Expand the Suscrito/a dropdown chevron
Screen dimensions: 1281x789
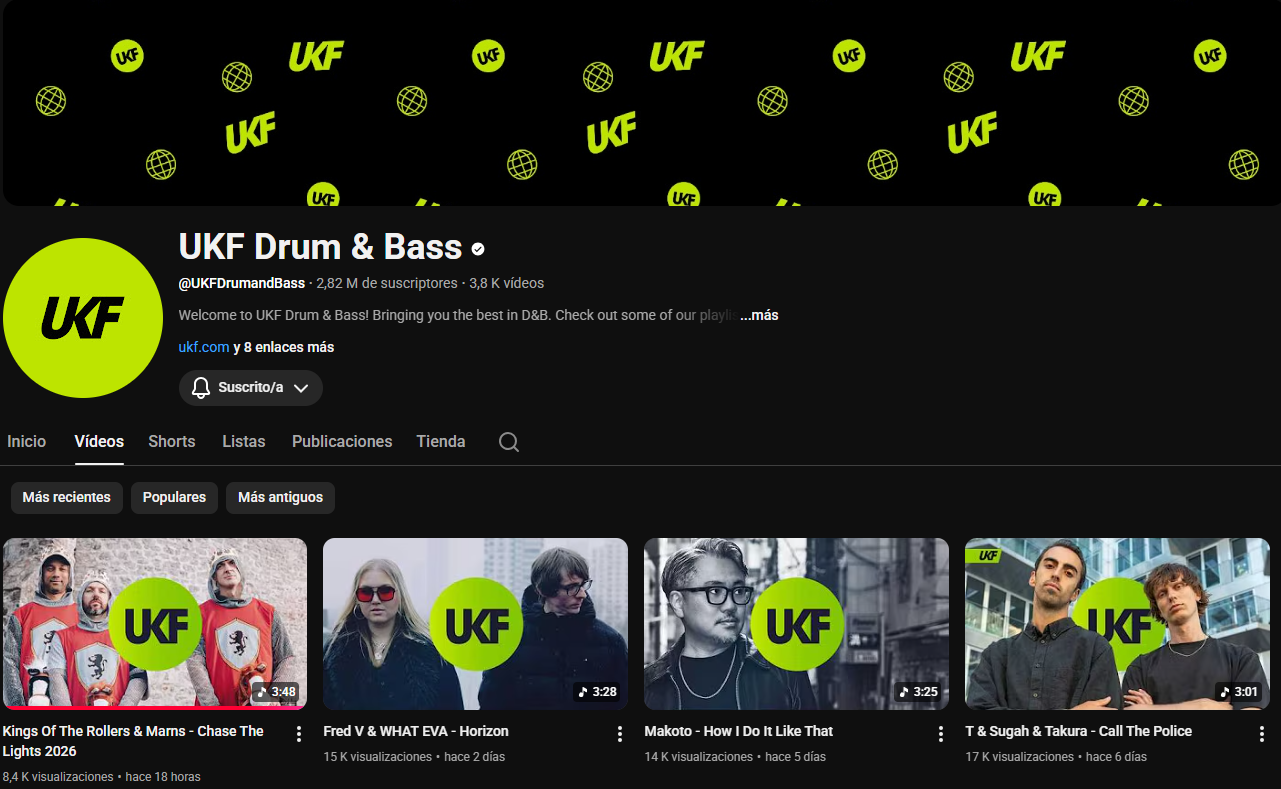[x=301, y=388]
